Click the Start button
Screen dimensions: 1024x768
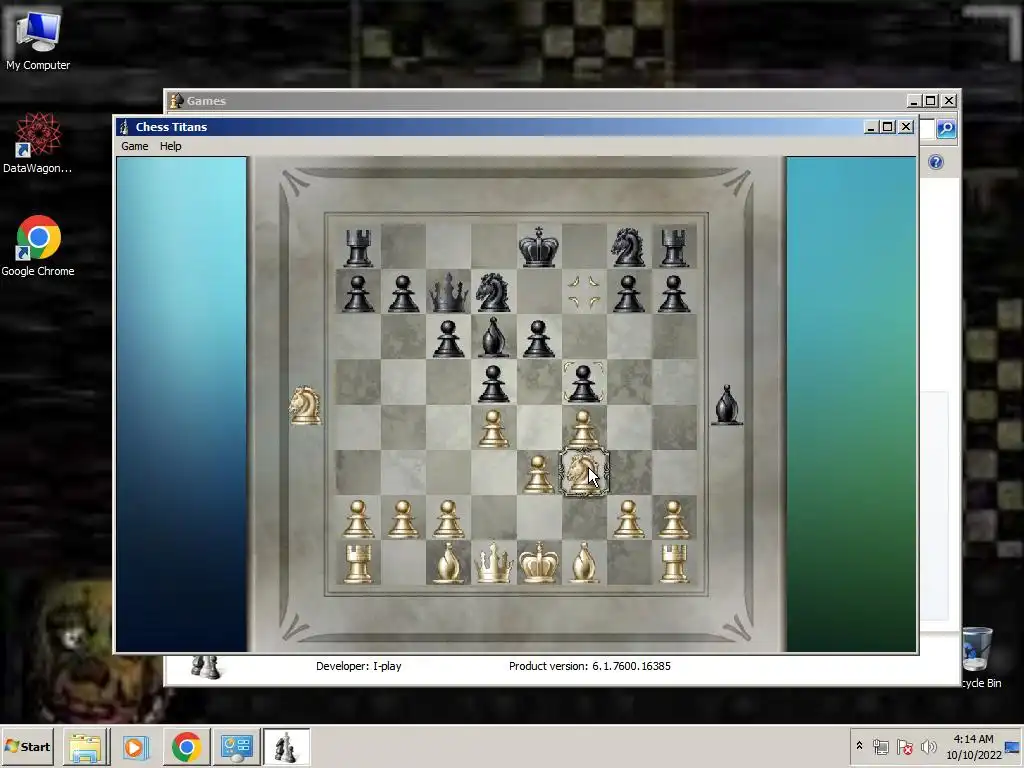(x=27, y=746)
